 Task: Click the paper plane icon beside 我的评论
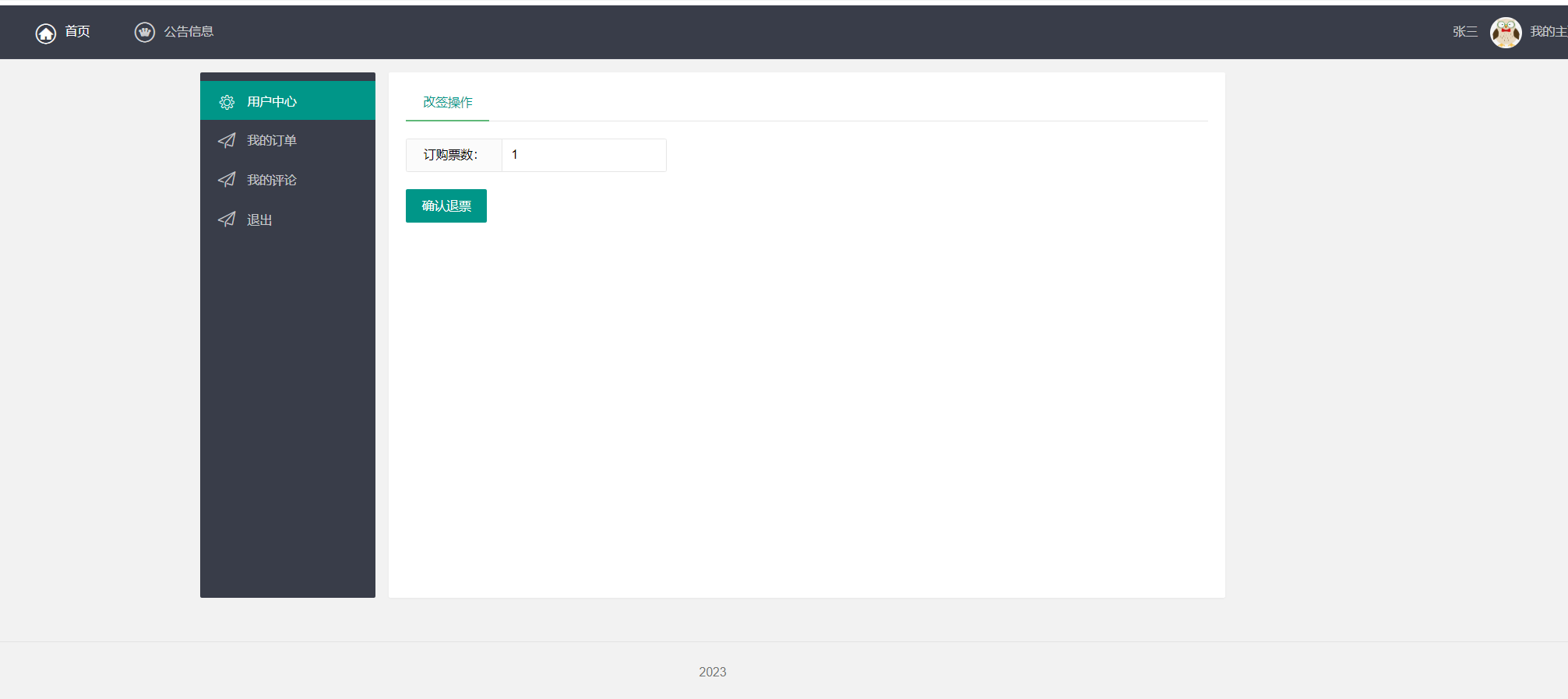227,180
